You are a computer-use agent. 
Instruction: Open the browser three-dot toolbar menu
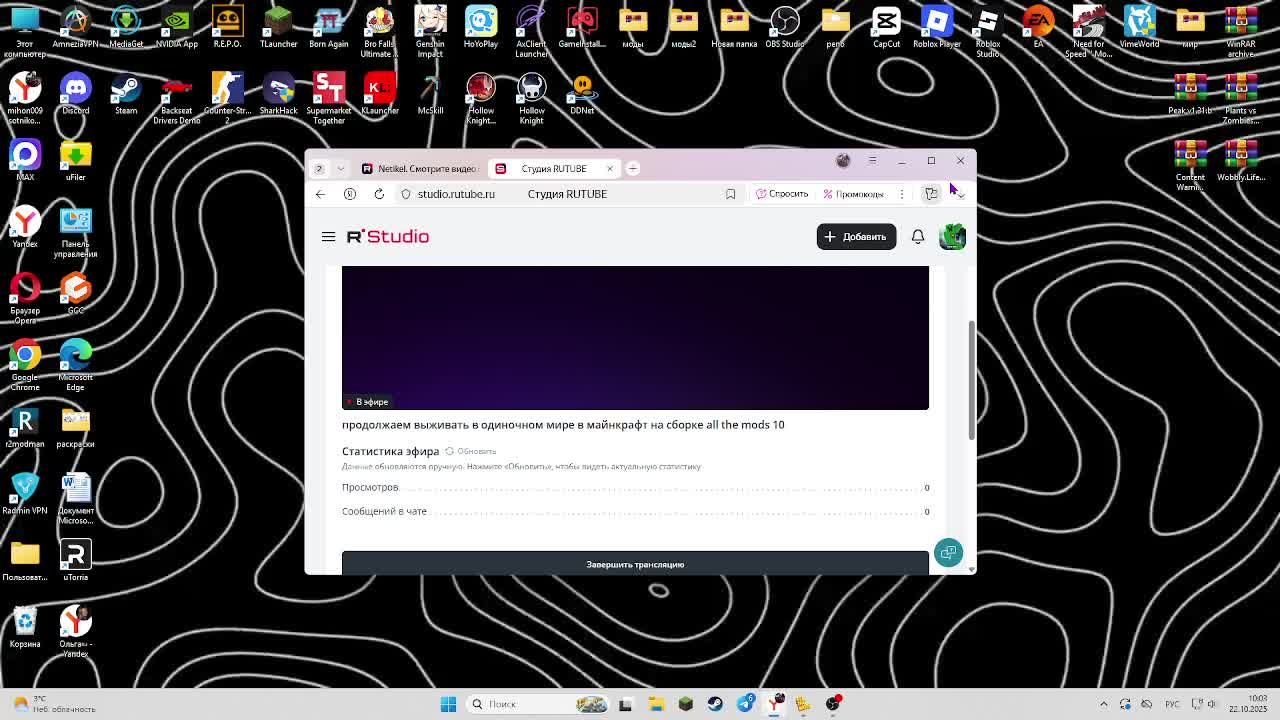point(901,194)
